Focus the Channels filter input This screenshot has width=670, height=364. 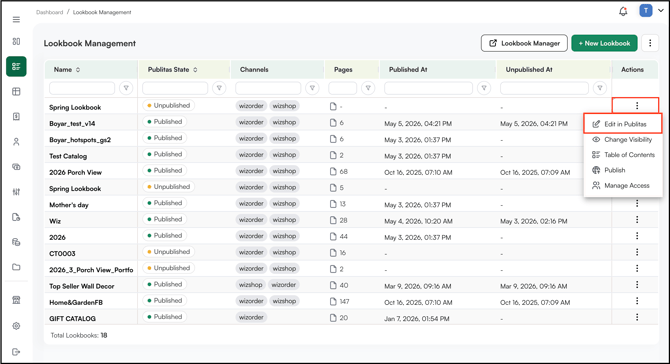pyautogui.click(x=268, y=88)
